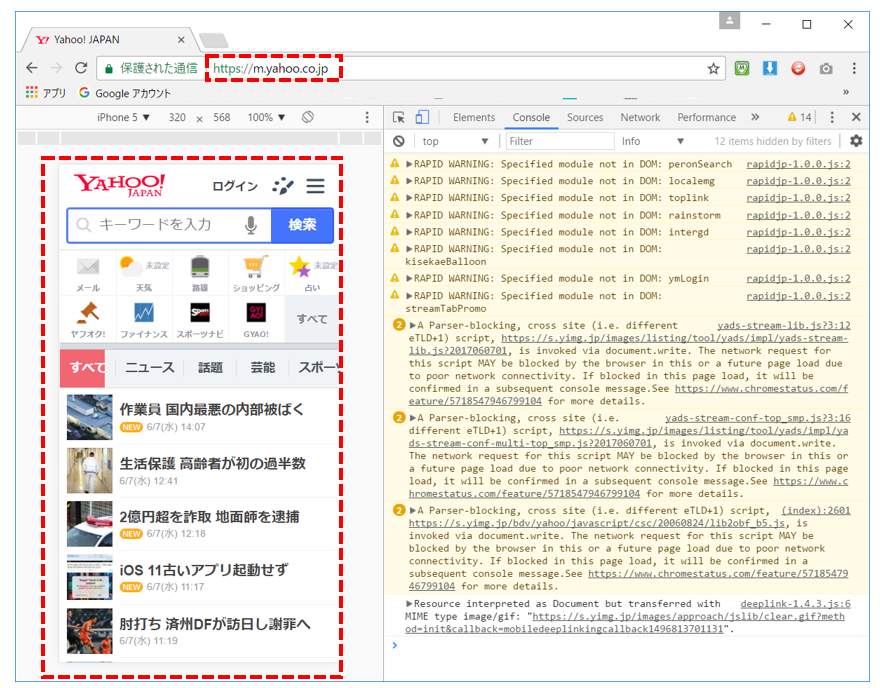The image size is (880, 688).
Task: Clear the console with the ban icon
Action: [x=398, y=141]
